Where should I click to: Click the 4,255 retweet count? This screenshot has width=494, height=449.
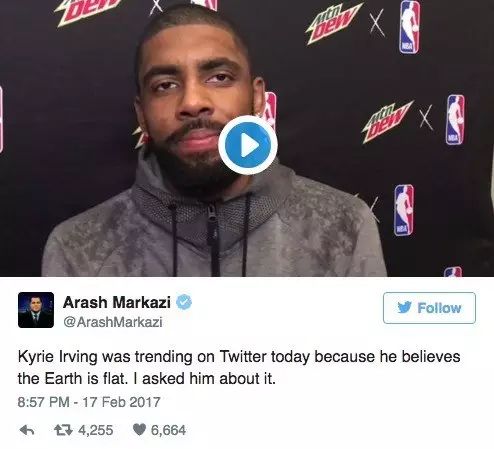(x=96, y=430)
